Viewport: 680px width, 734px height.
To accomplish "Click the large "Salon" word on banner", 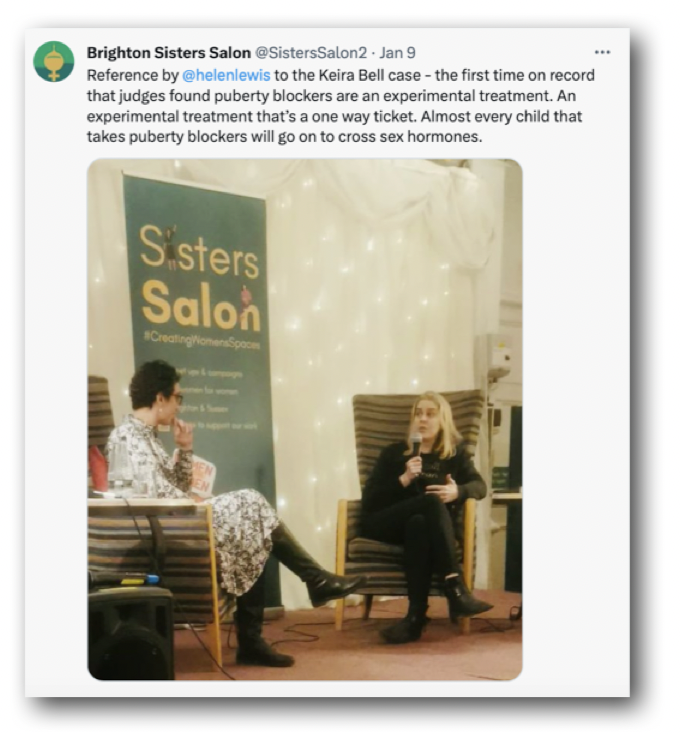I will tap(201, 305).
